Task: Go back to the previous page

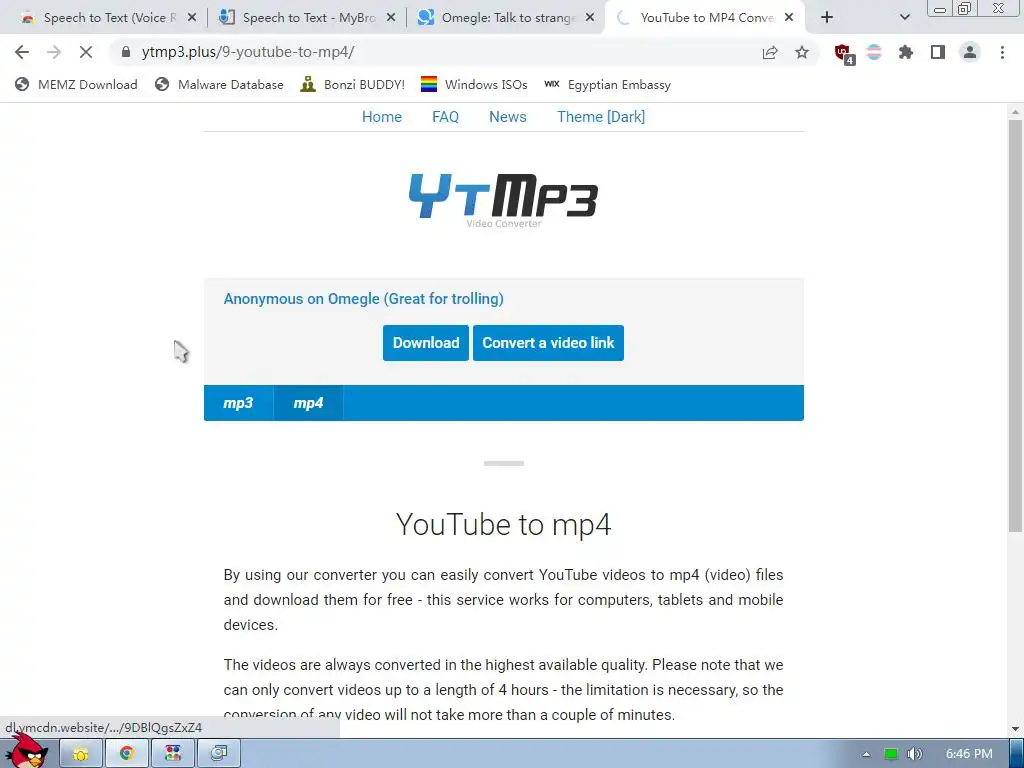Action: (22, 52)
